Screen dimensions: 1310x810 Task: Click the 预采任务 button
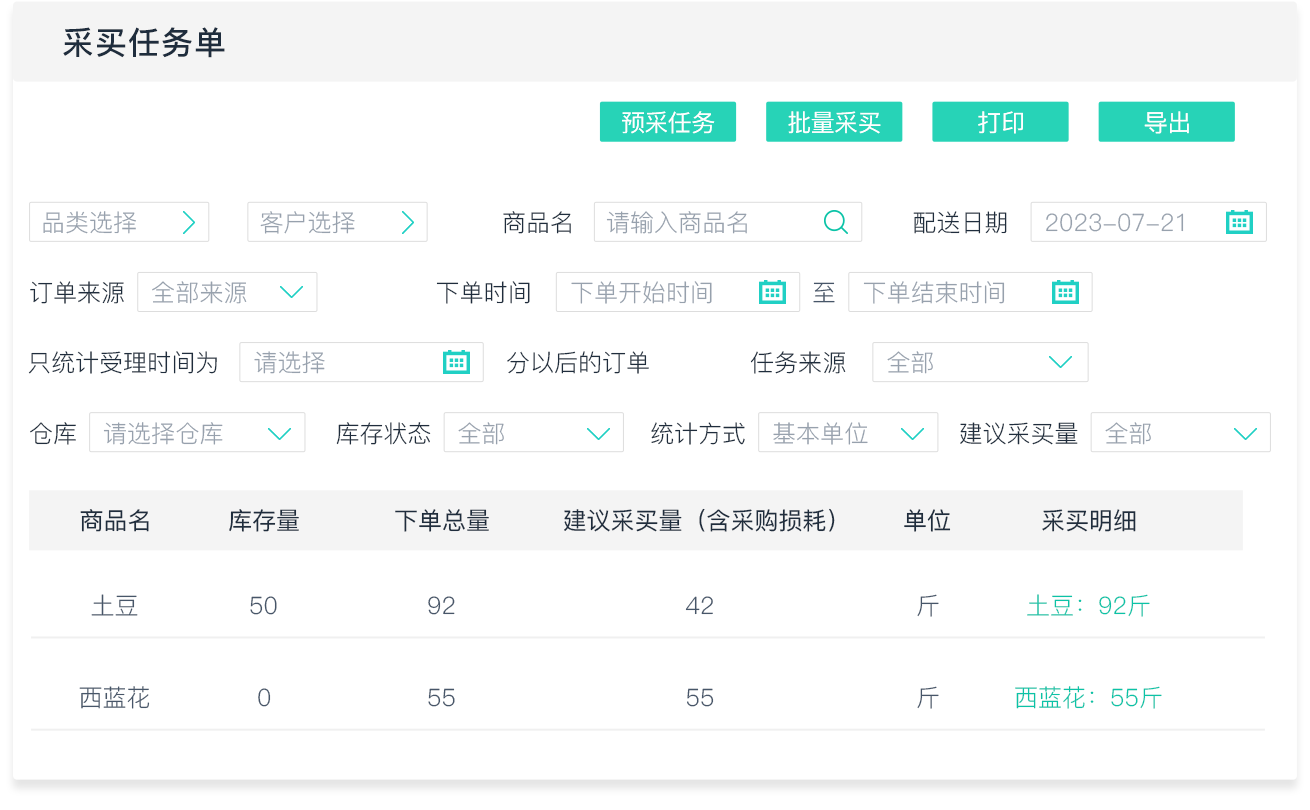click(x=668, y=122)
